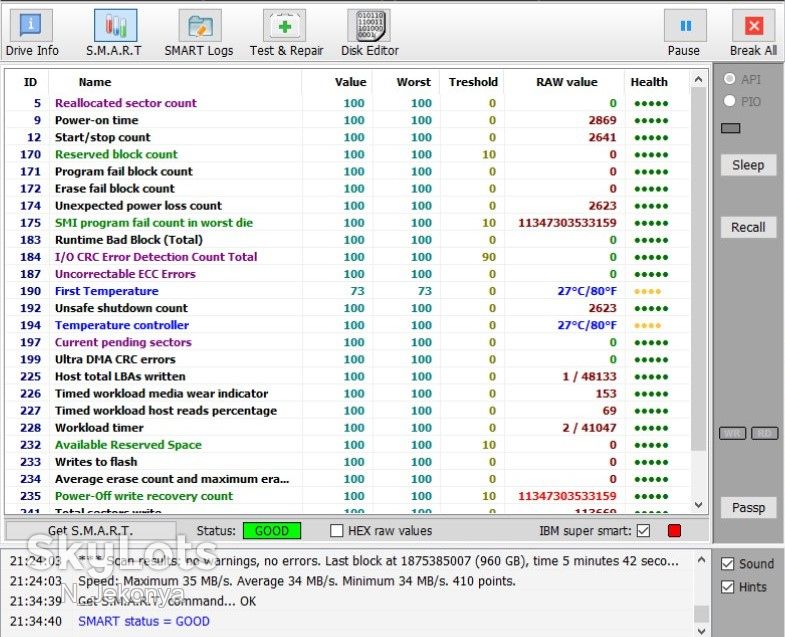Screen dimensions: 785x637
Task: Select the Ultra DMA CRC errors row
Action: (348, 359)
